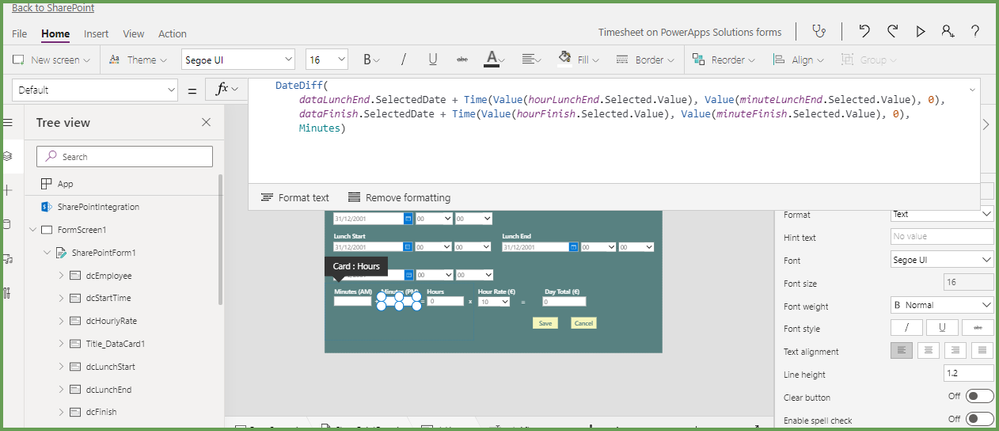999x431 pixels.
Task: Click the Font style strikethrough button
Action: pos(977,328)
